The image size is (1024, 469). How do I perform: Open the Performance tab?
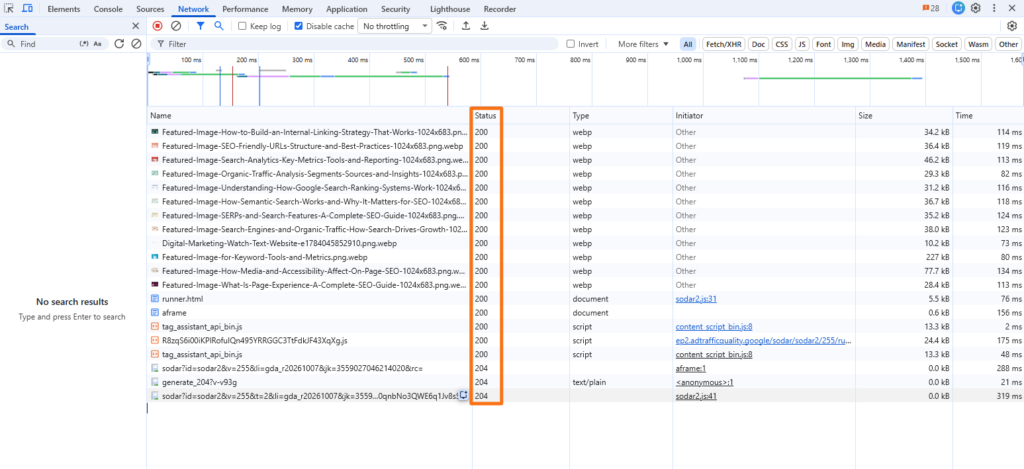245,9
